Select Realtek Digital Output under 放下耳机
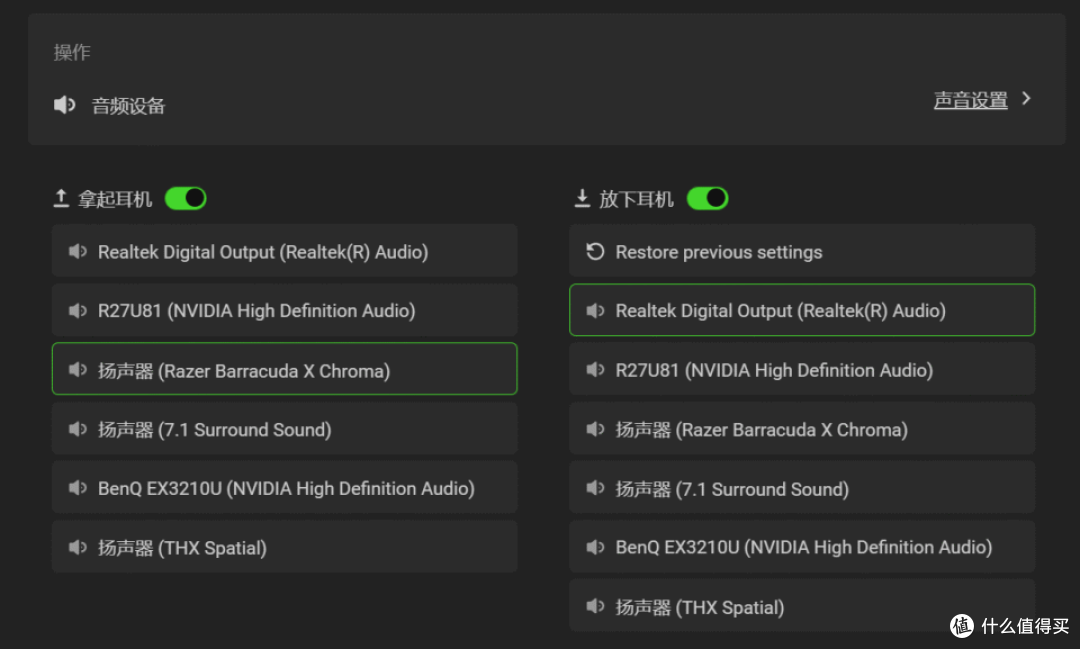The height and width of the screenshot is (649, 1080). pyautogui.click(x=802, y=310)
